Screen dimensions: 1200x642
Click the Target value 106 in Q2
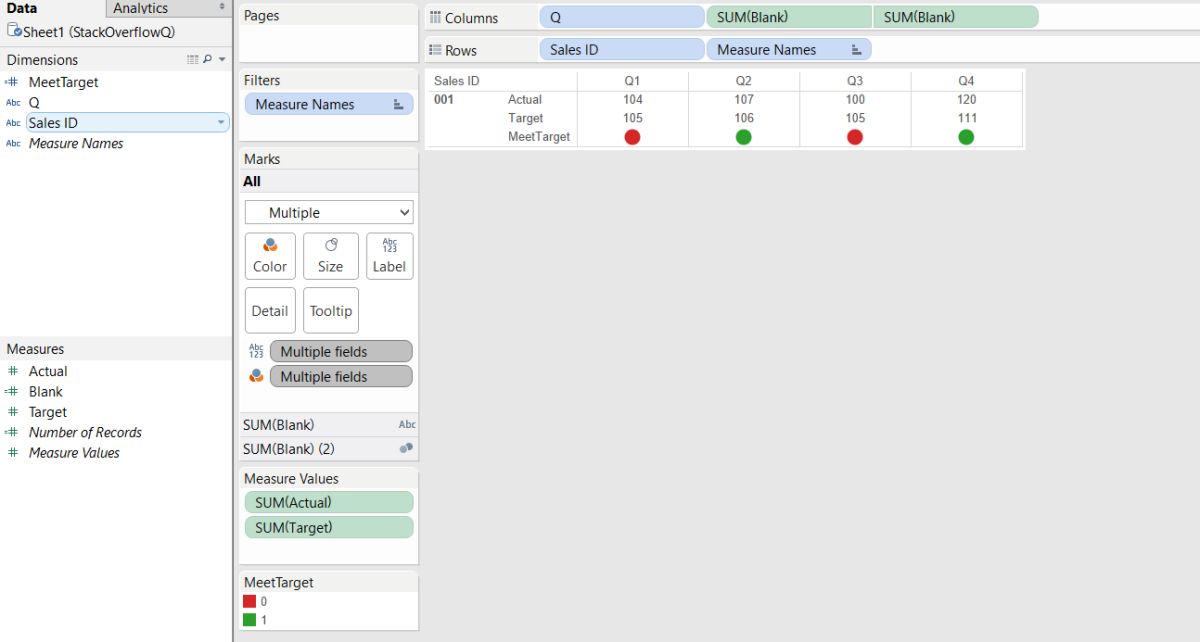click(x=743, y=118)
